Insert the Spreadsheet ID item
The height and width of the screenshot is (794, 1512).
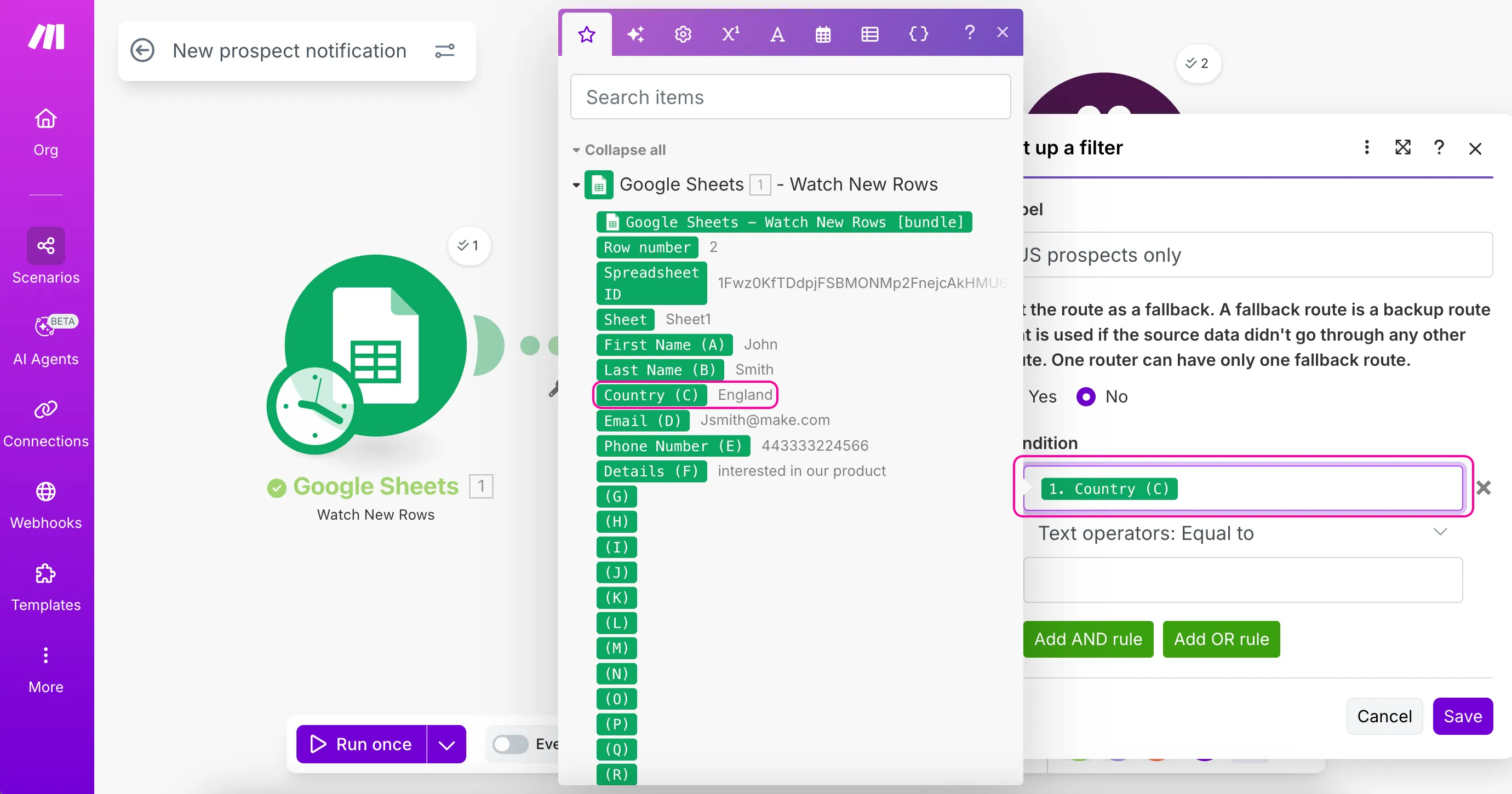point(651,284)
